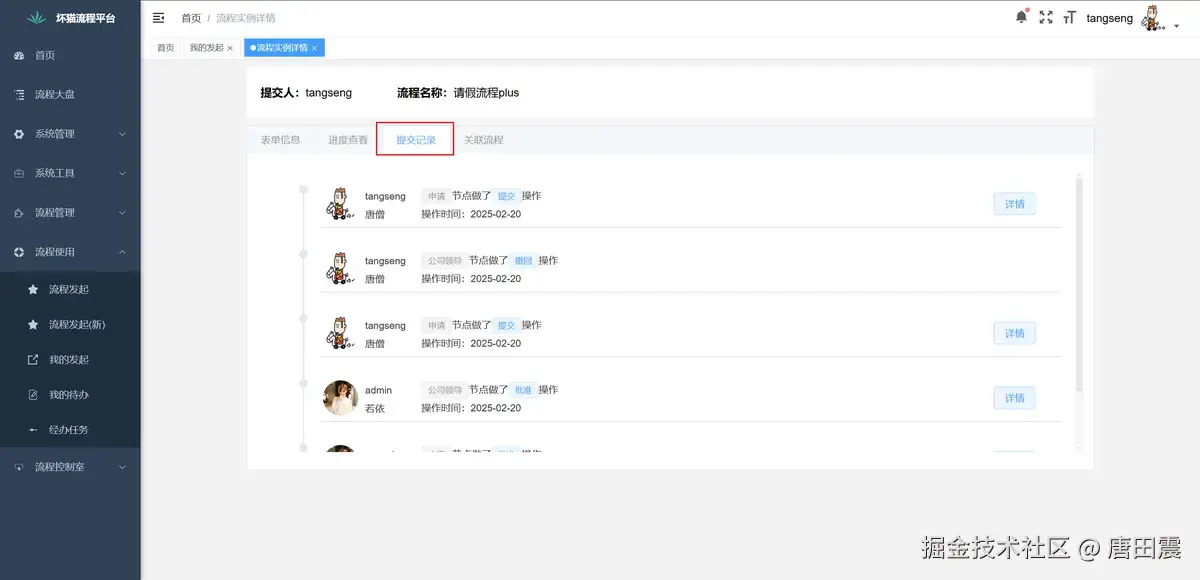The height and width of the screenshot is (580, 1200).
Task: Click the 提交人 value tangseng
Action: point(329,93)
